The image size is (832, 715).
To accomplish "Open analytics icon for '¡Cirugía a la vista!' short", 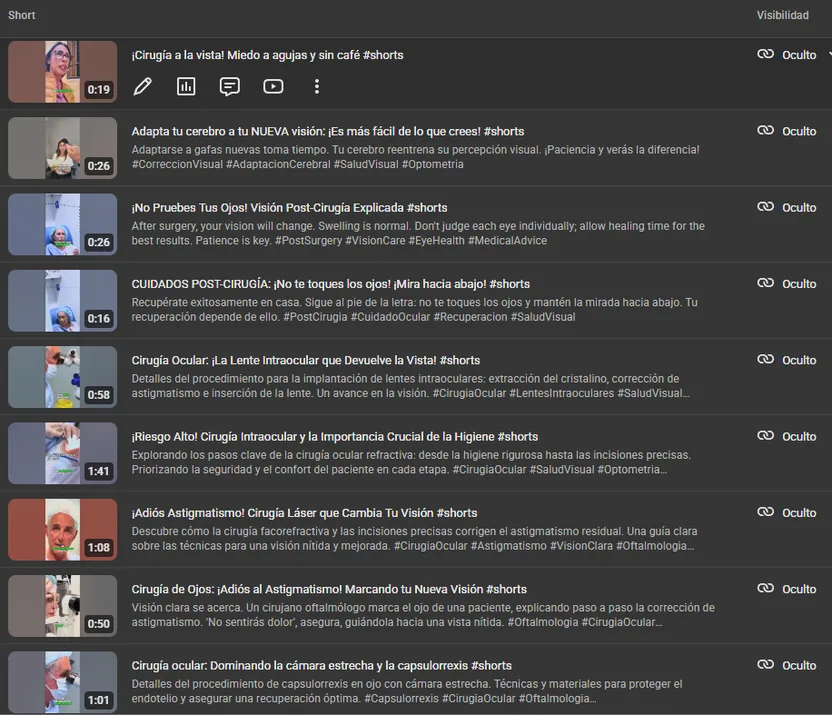I will coord(186,86).
